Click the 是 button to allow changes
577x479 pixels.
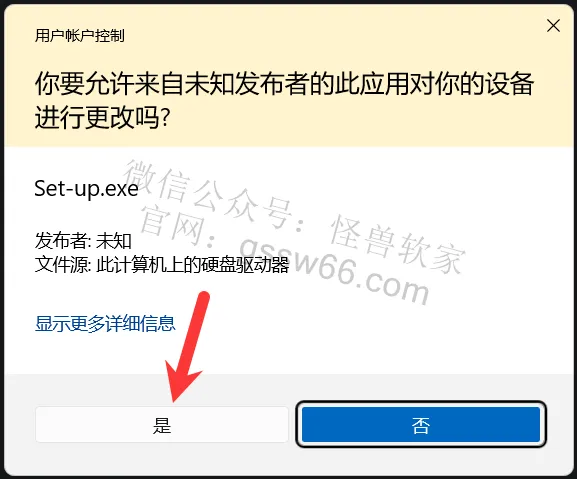[162, 425]
